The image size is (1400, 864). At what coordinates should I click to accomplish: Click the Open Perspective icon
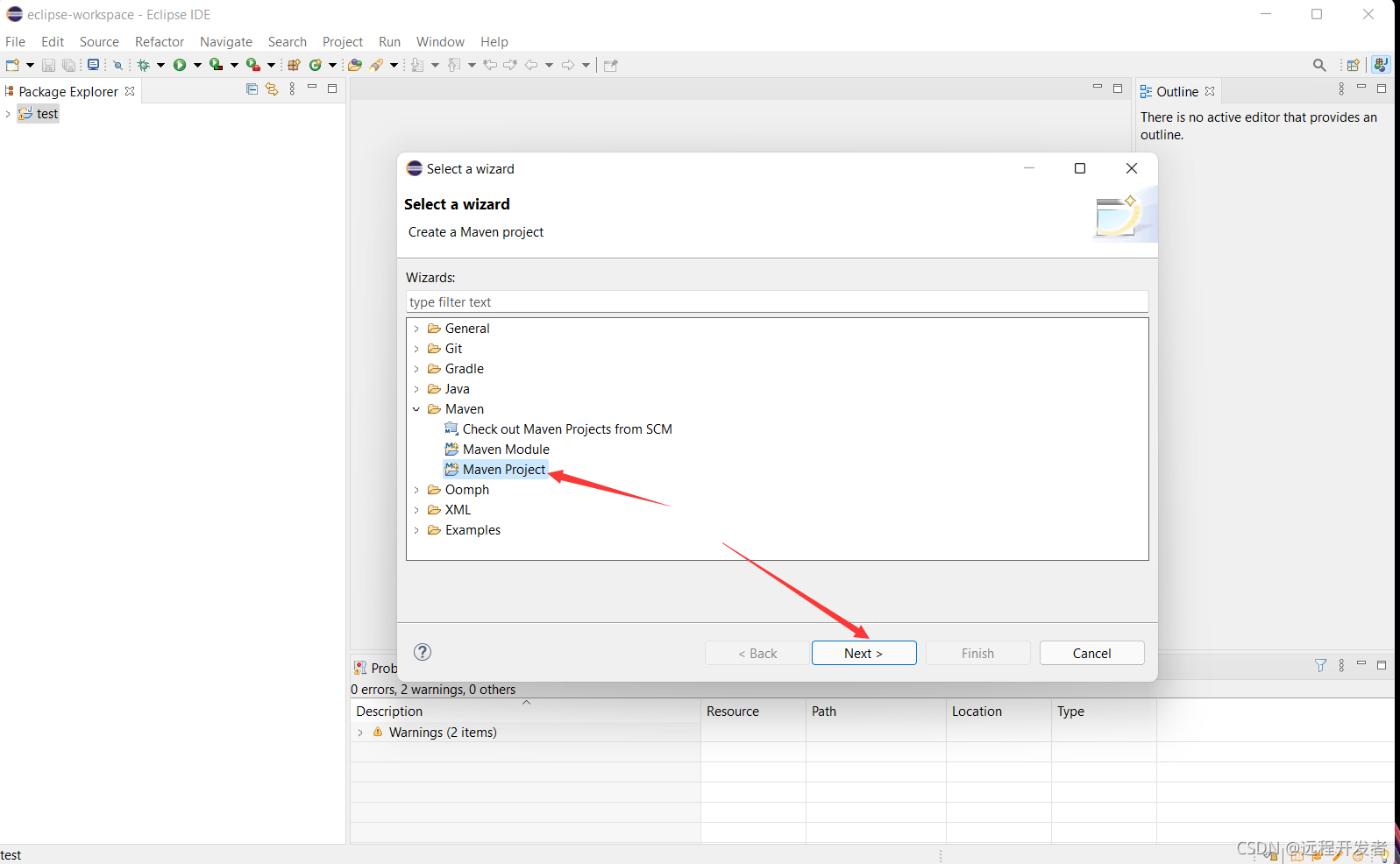(x=1354, y=65)
